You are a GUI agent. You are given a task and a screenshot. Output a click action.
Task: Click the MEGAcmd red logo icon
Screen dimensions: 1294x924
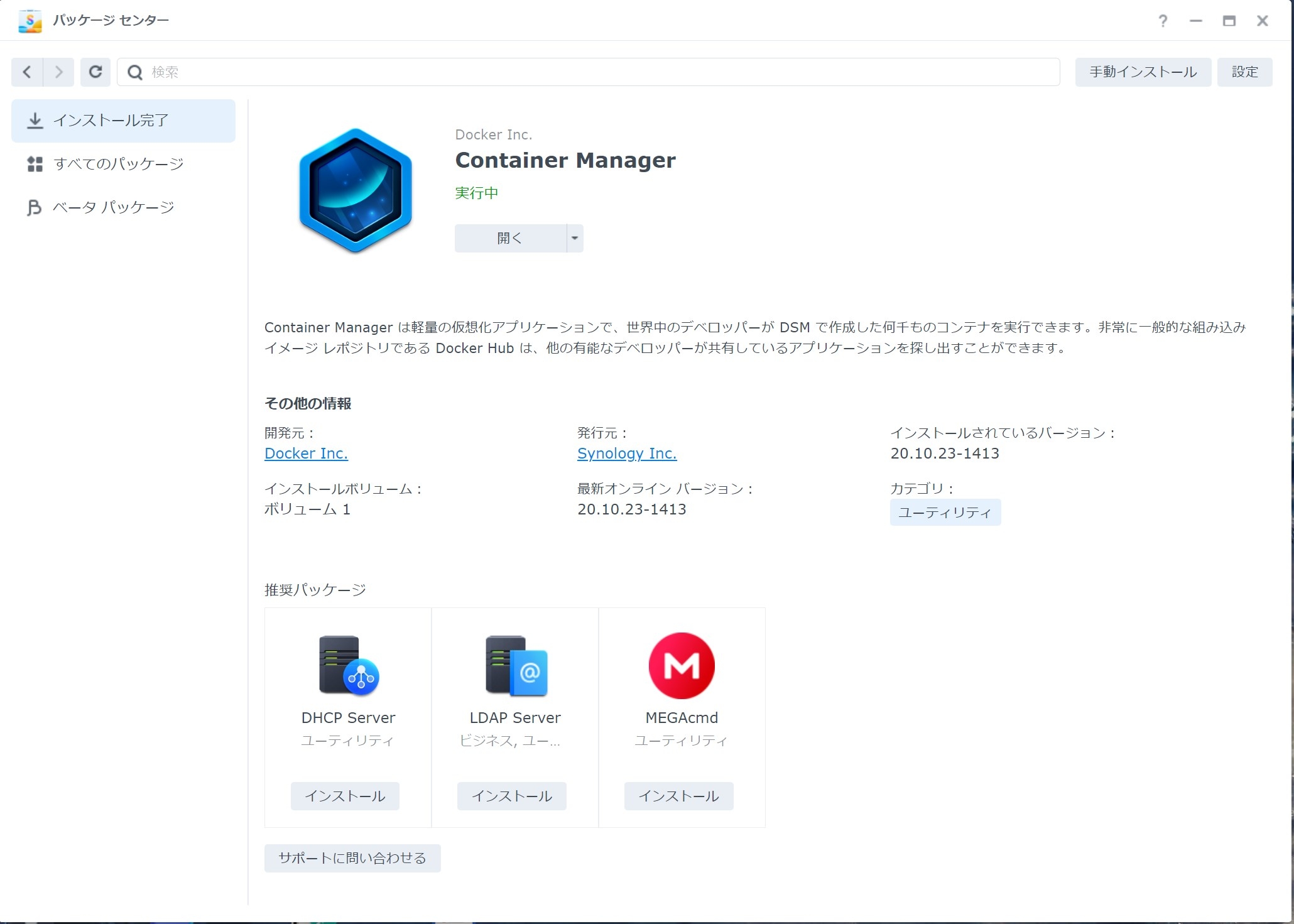click(682, 666)
